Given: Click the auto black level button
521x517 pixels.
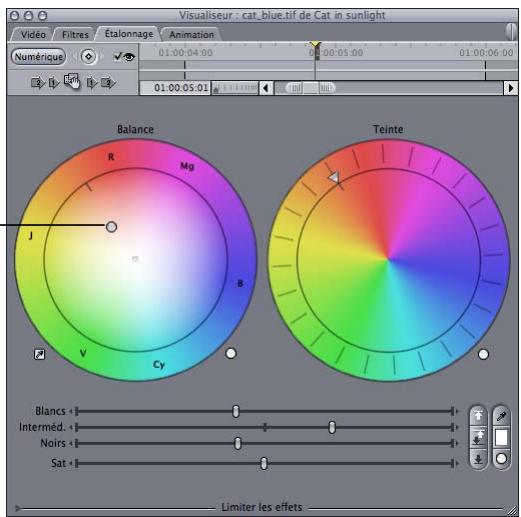Looking at the screenshot, I should click(478, 459).
